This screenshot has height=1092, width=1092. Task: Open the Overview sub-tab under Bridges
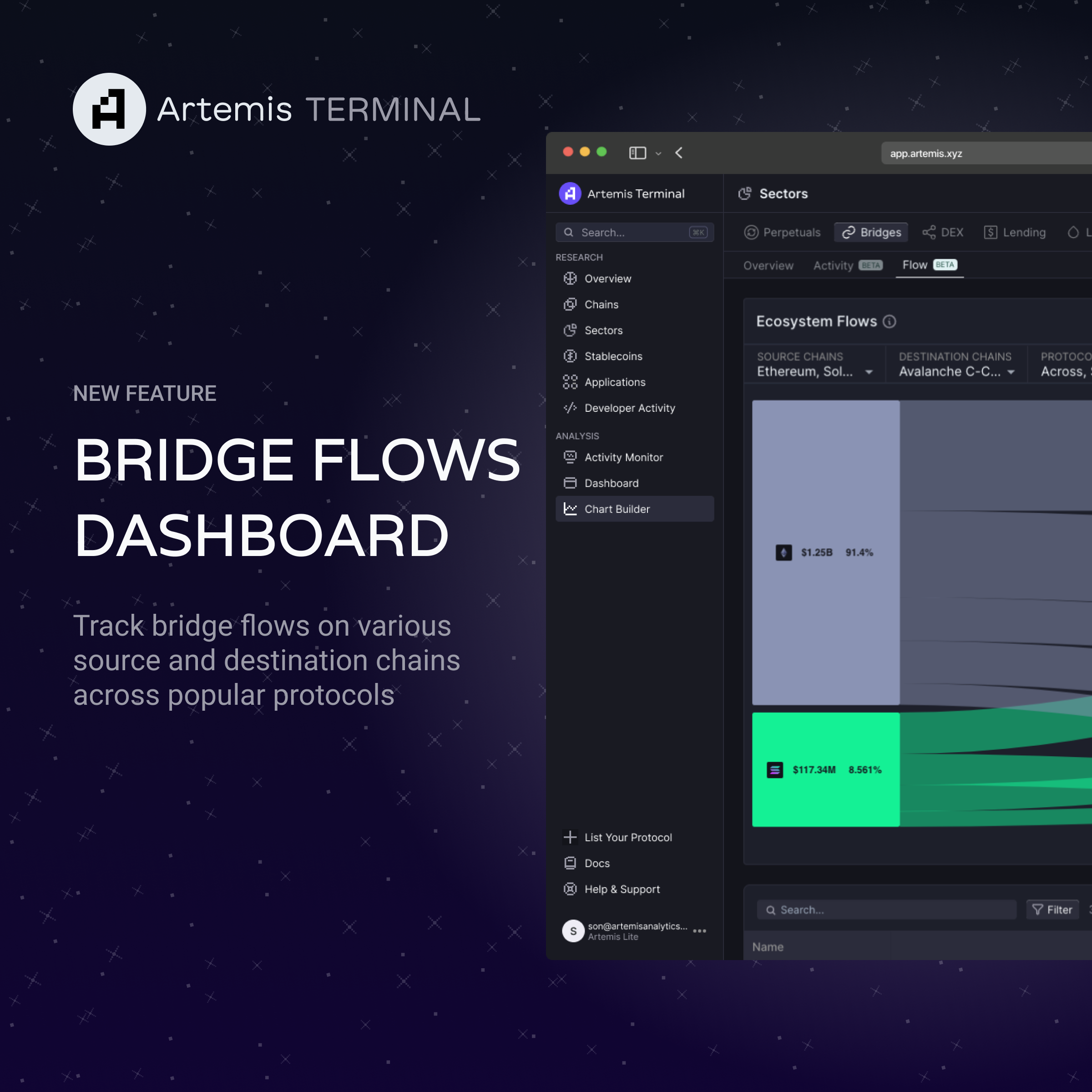[x=768, y=266]
